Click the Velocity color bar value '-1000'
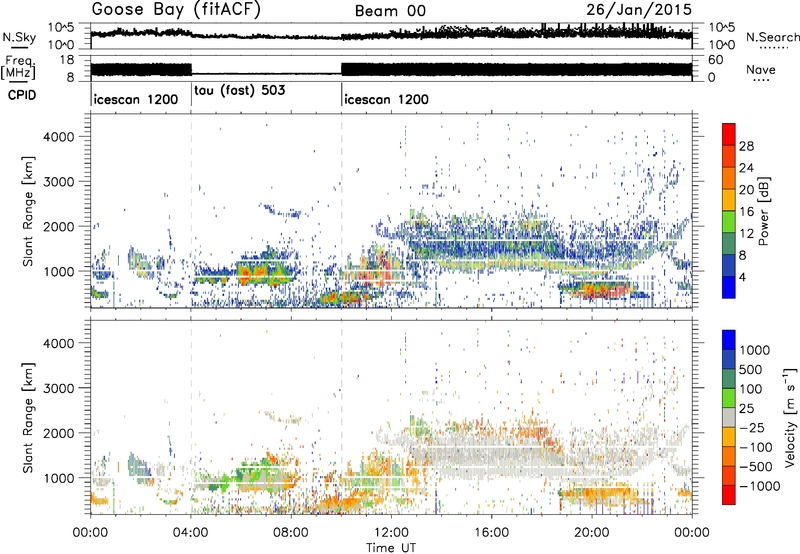 click(760, 486)
